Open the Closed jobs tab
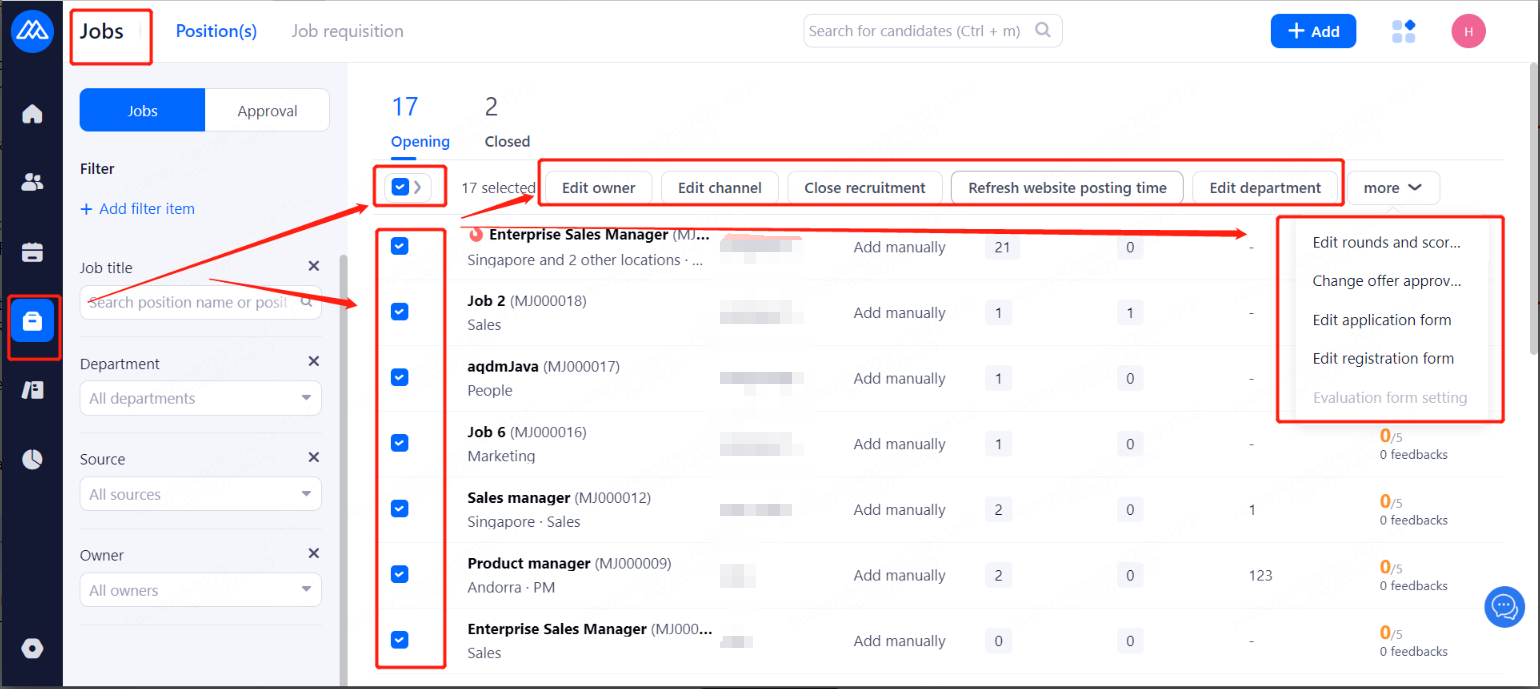Viewport: 1540px width, 689px height. click(x=507, y=122)
